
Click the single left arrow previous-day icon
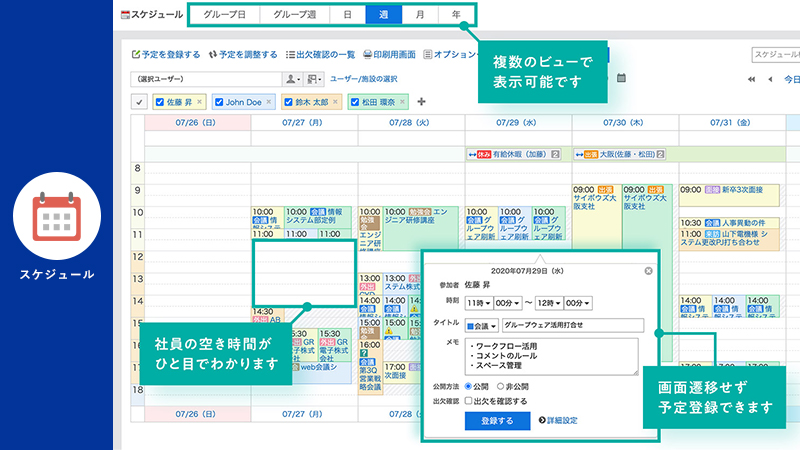pyautogui.click(x=769, y=79)
